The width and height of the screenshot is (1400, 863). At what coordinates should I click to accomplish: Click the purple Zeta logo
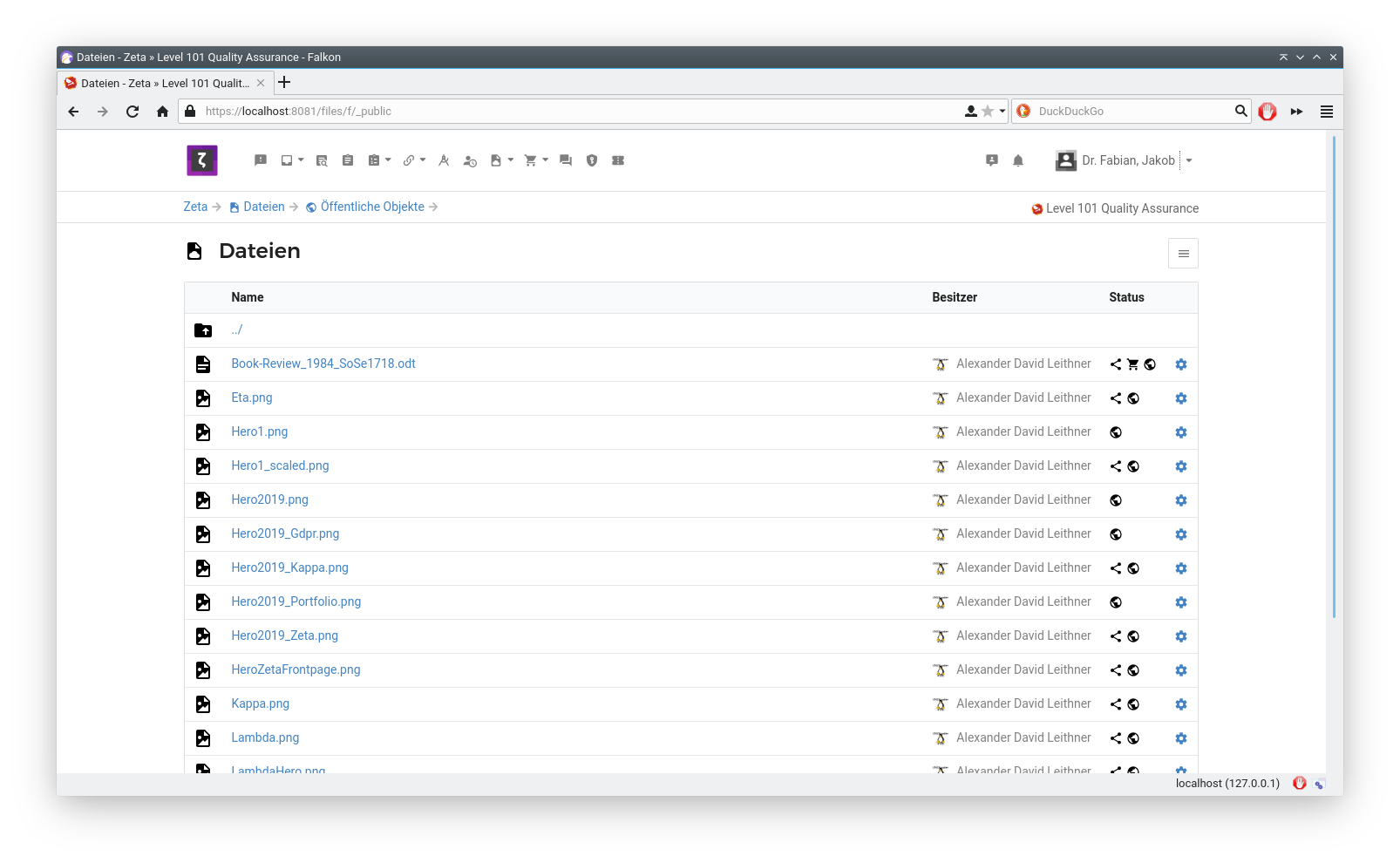click(202, 160)
